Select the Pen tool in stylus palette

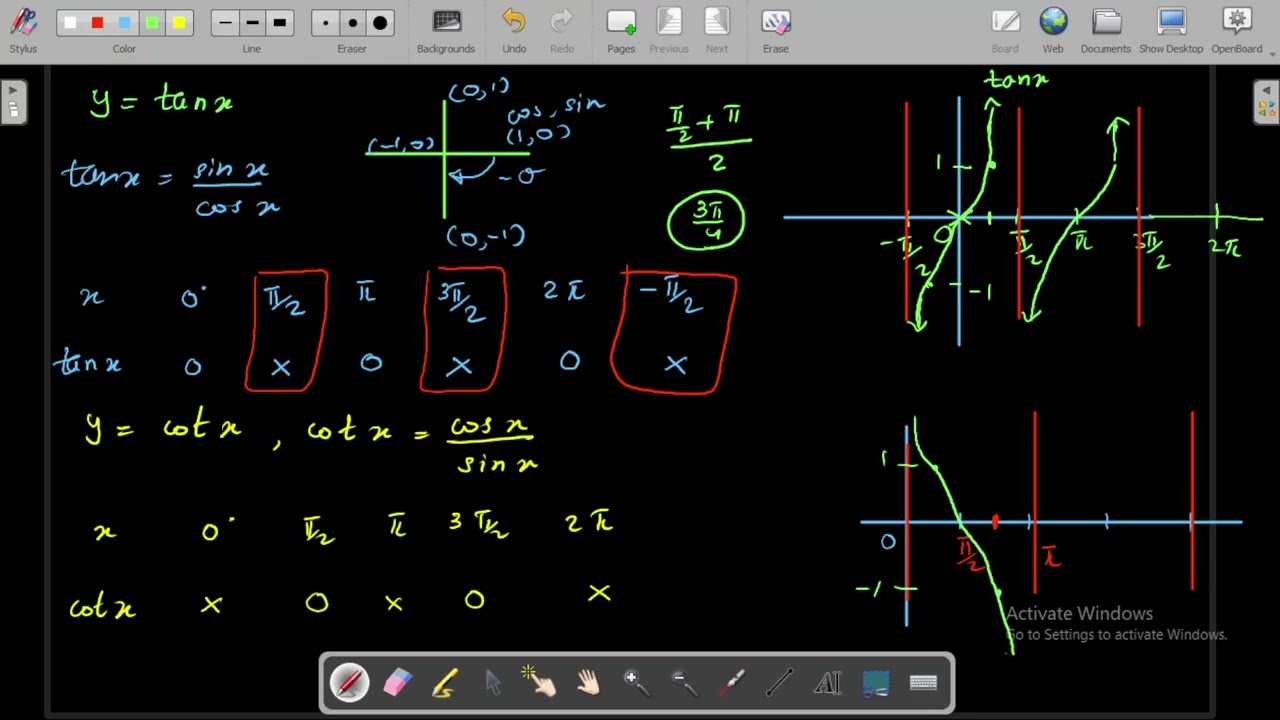tap(349, 683)
